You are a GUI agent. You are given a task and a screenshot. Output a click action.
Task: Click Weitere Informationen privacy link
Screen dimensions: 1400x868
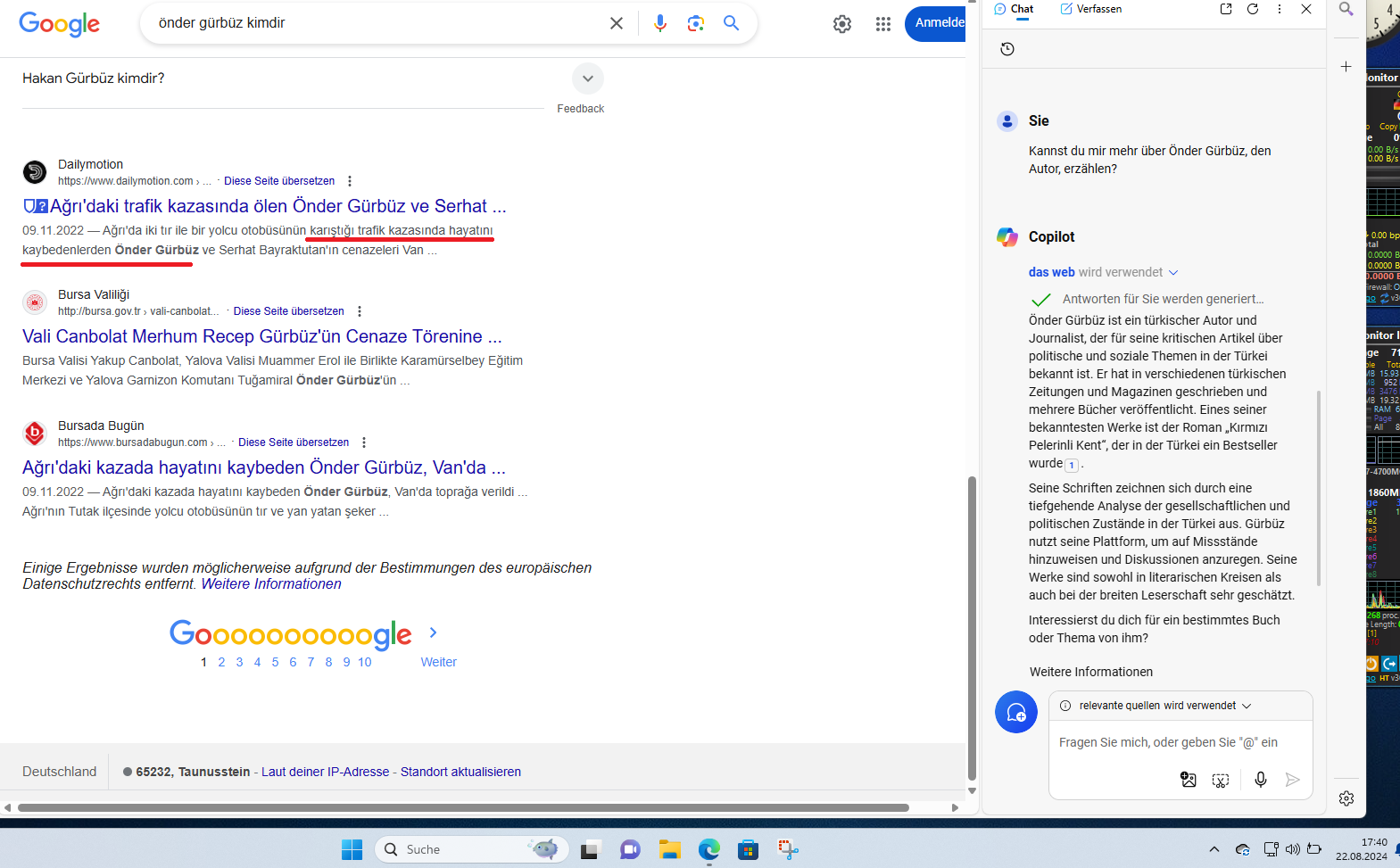coord(271,584)
